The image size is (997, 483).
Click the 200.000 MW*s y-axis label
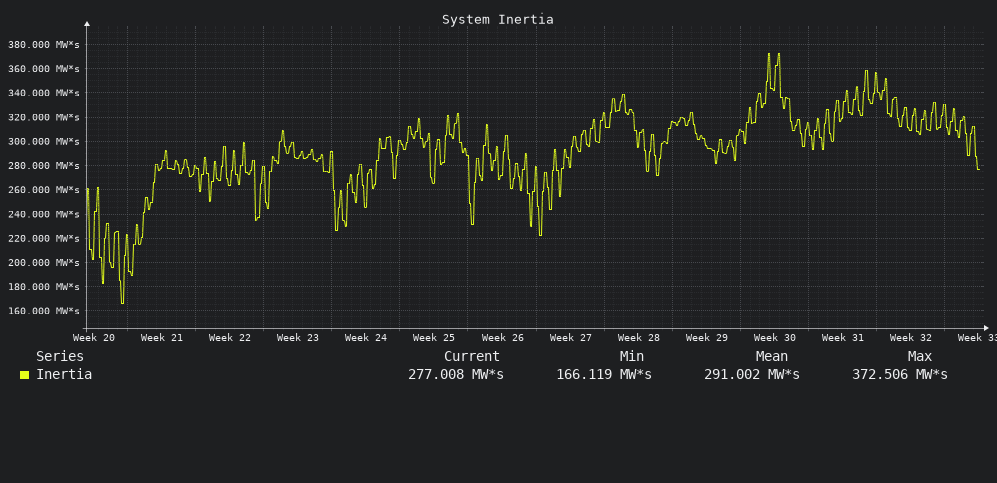44,262
